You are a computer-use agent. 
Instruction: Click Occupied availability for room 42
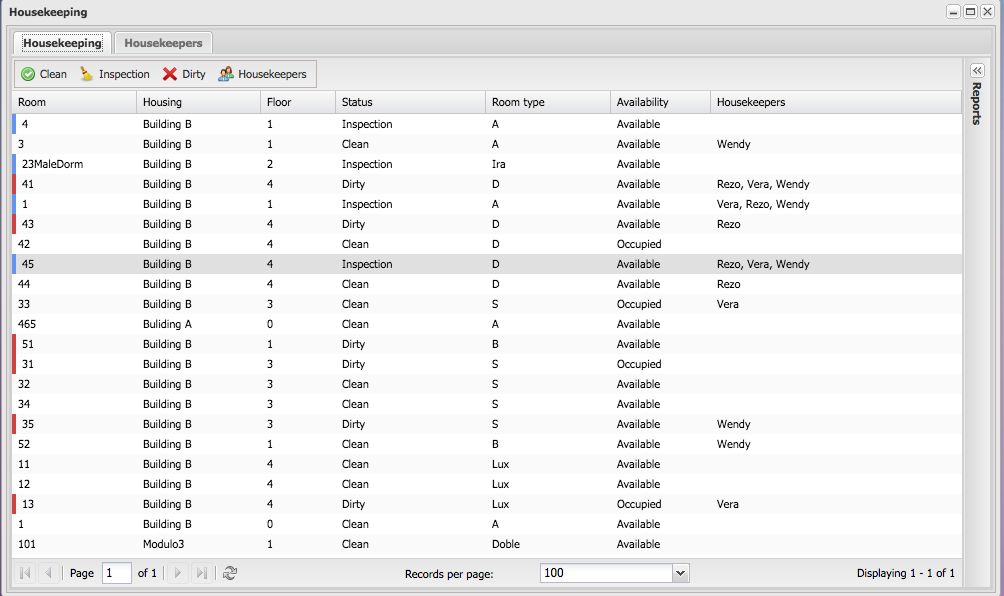639,244
